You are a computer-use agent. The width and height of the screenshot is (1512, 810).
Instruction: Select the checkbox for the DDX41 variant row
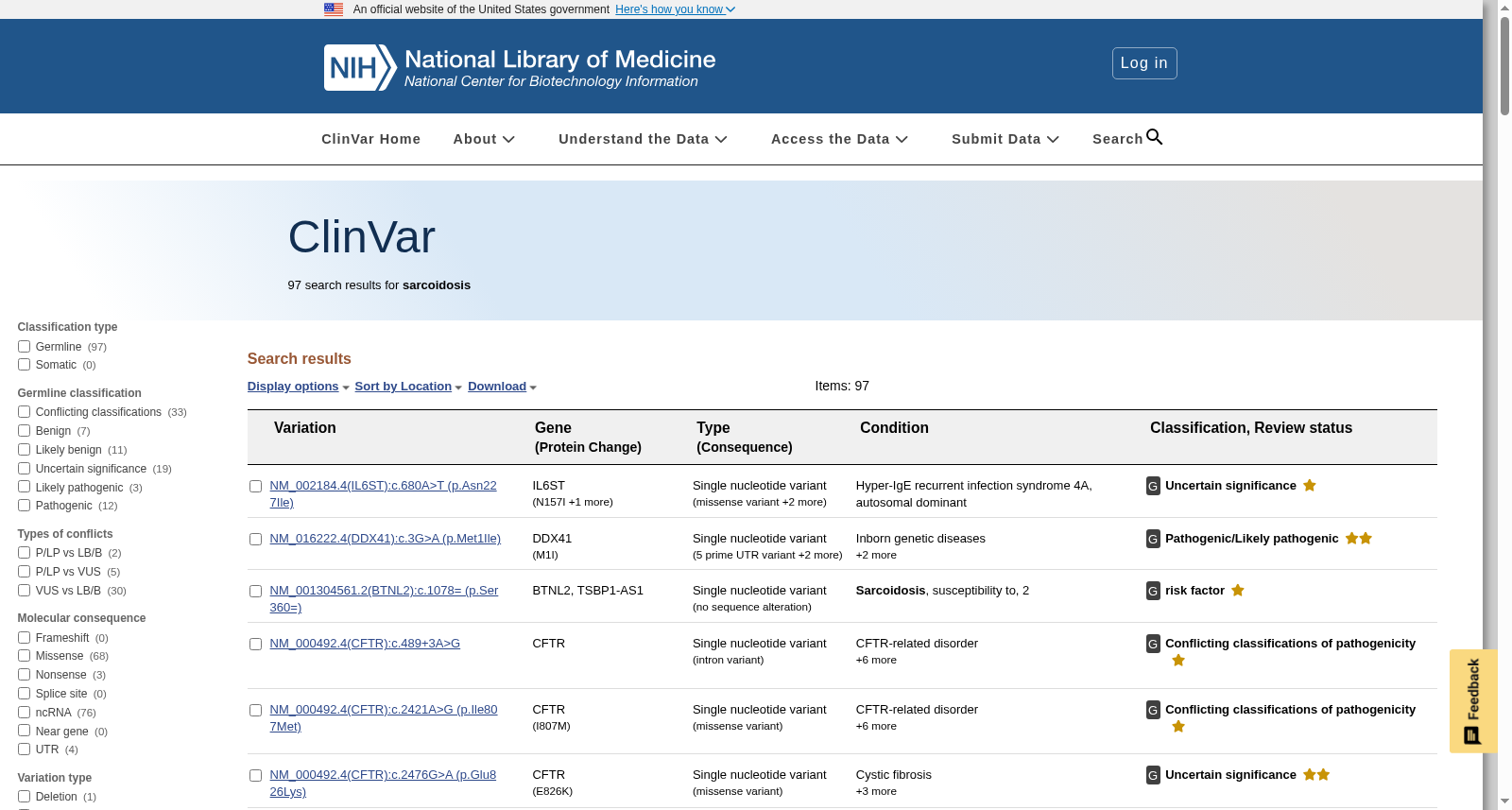[255, 540]
